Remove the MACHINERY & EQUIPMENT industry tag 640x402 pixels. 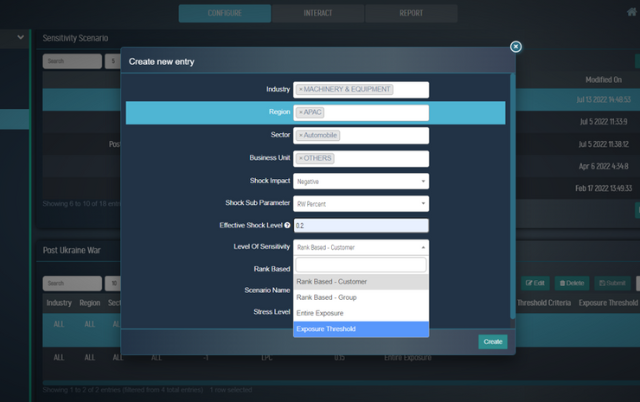(301, 90)
